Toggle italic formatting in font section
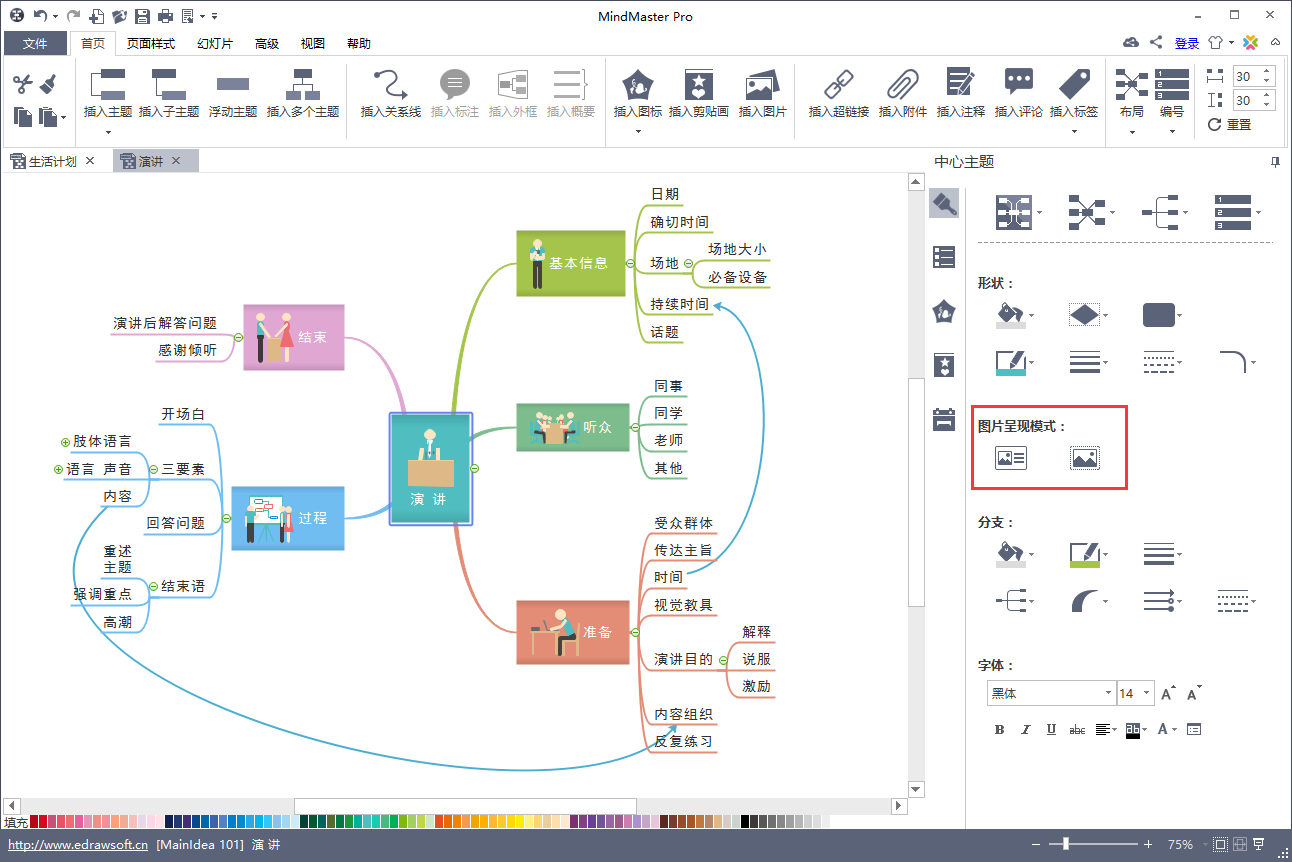 click(x=1025, y=730)
